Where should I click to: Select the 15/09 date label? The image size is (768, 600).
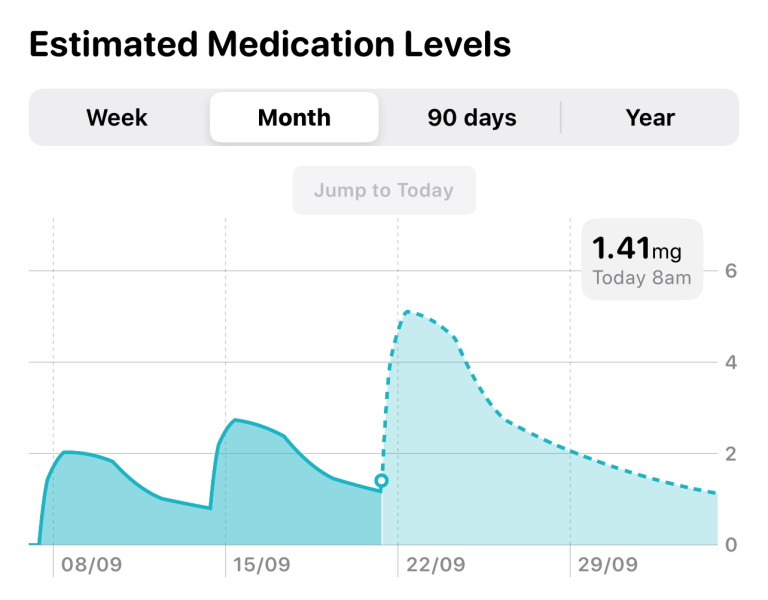pos(262,565)
